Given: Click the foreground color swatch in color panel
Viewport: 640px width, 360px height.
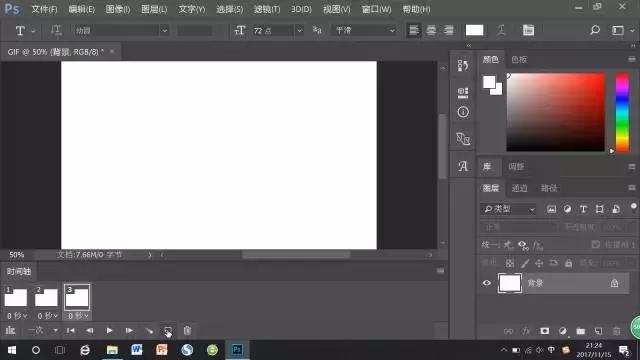Looking at the screenshot, I should tap(489, 82).
